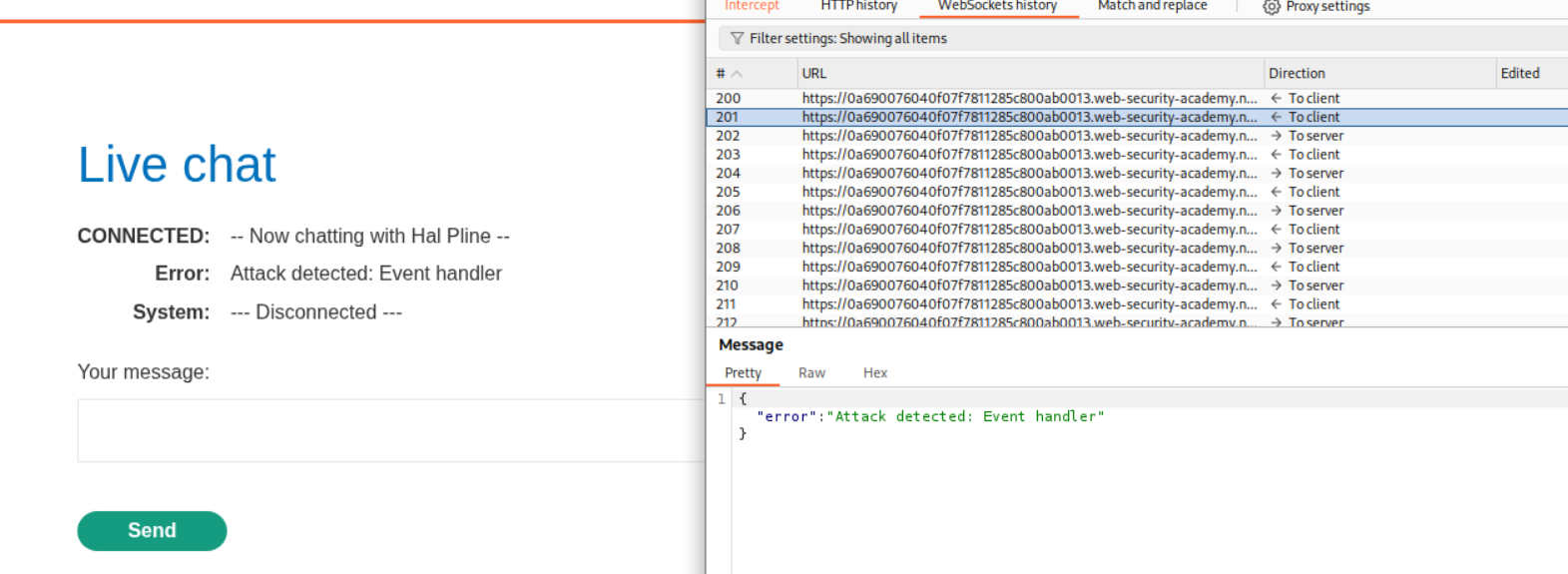Viewport: 1568px width, 574px height.
Task: Sort by the Direction column header
Action: (1297, 74)
